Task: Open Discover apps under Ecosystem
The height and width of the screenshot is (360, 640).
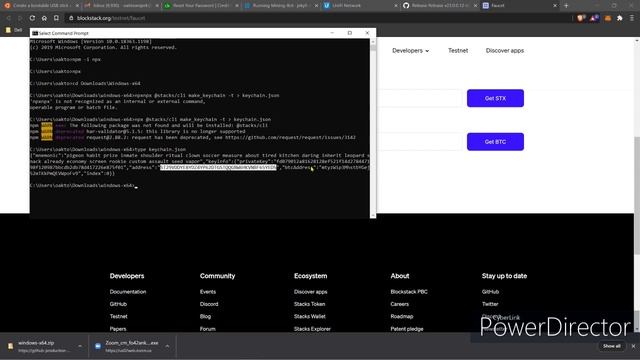Action: 310,292
